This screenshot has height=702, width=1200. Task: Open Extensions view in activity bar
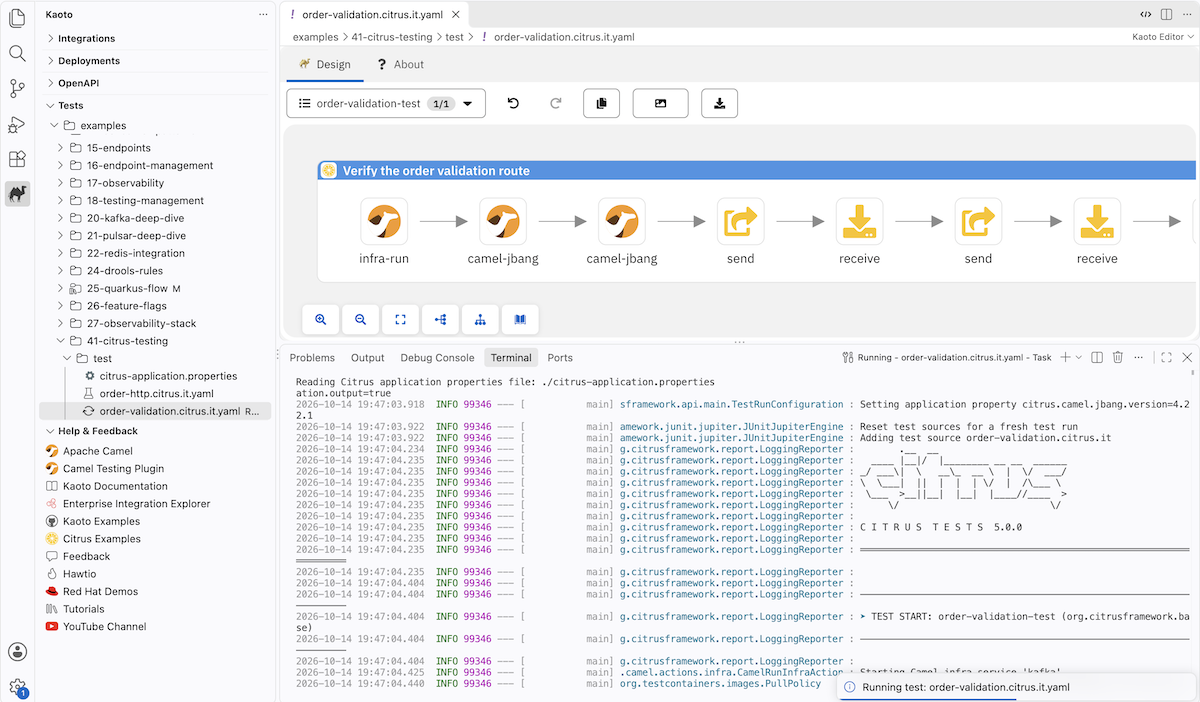pos(17,159)
